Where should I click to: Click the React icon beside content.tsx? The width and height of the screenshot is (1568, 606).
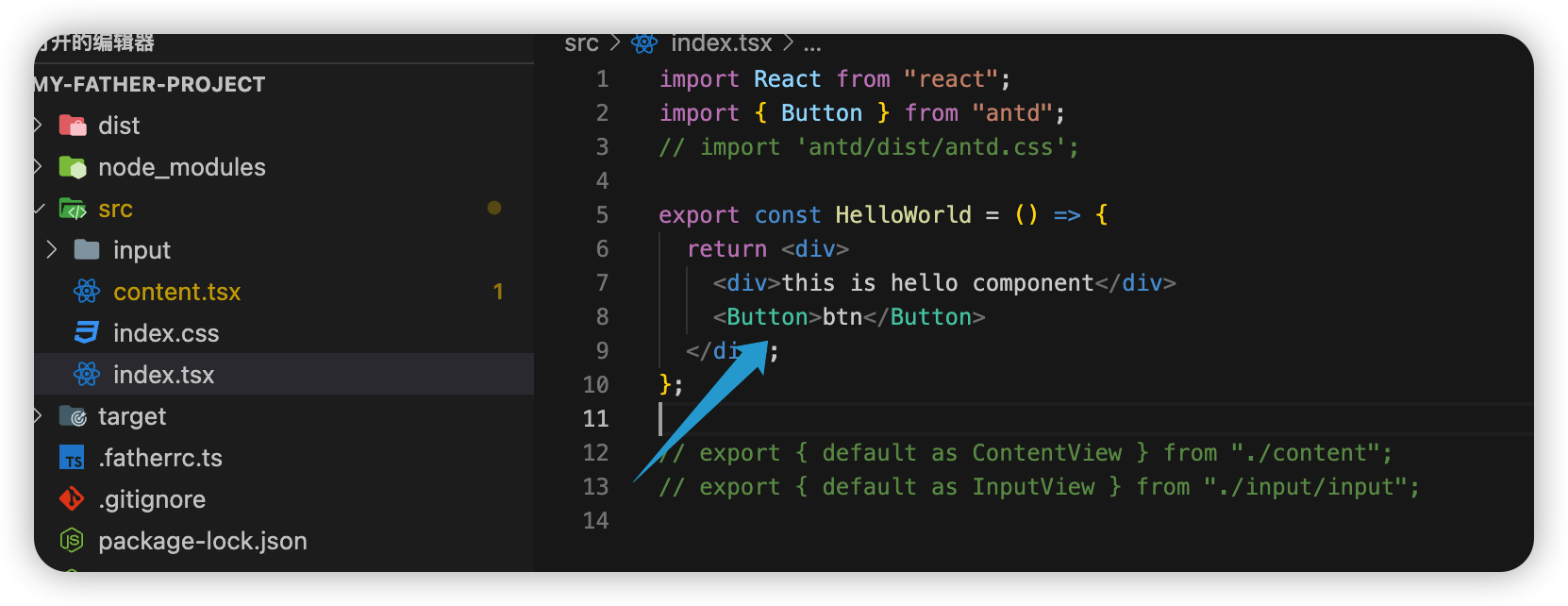[87, 292]
